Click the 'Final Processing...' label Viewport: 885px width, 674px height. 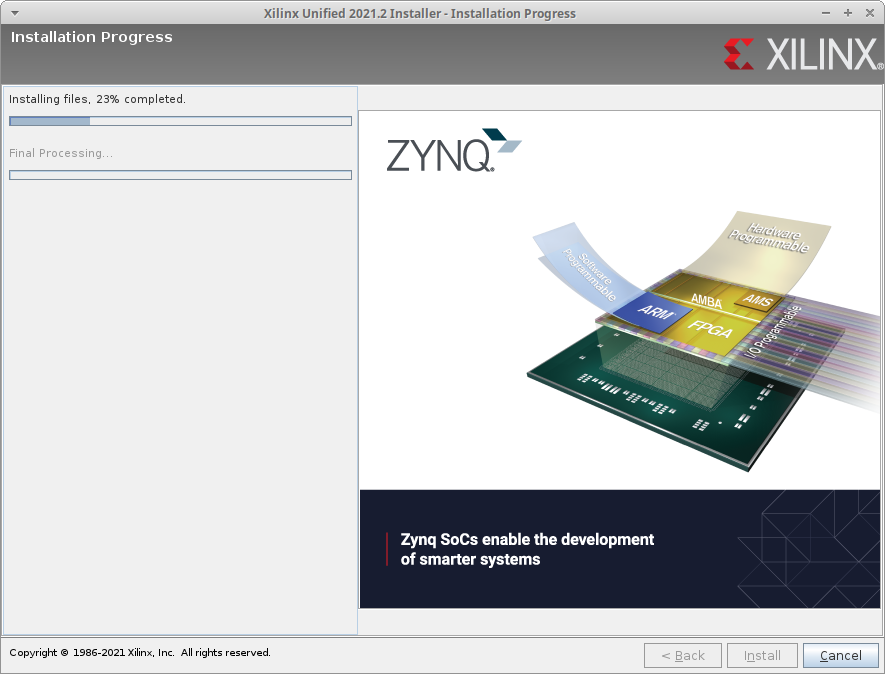pos(60,153)
